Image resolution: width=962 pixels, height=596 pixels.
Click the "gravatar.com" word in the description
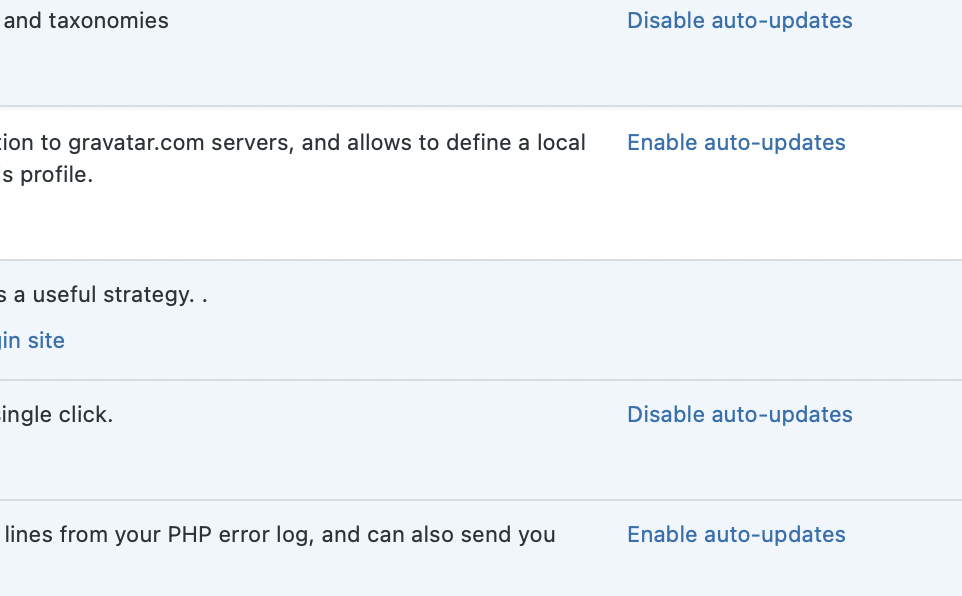[136, 142]
